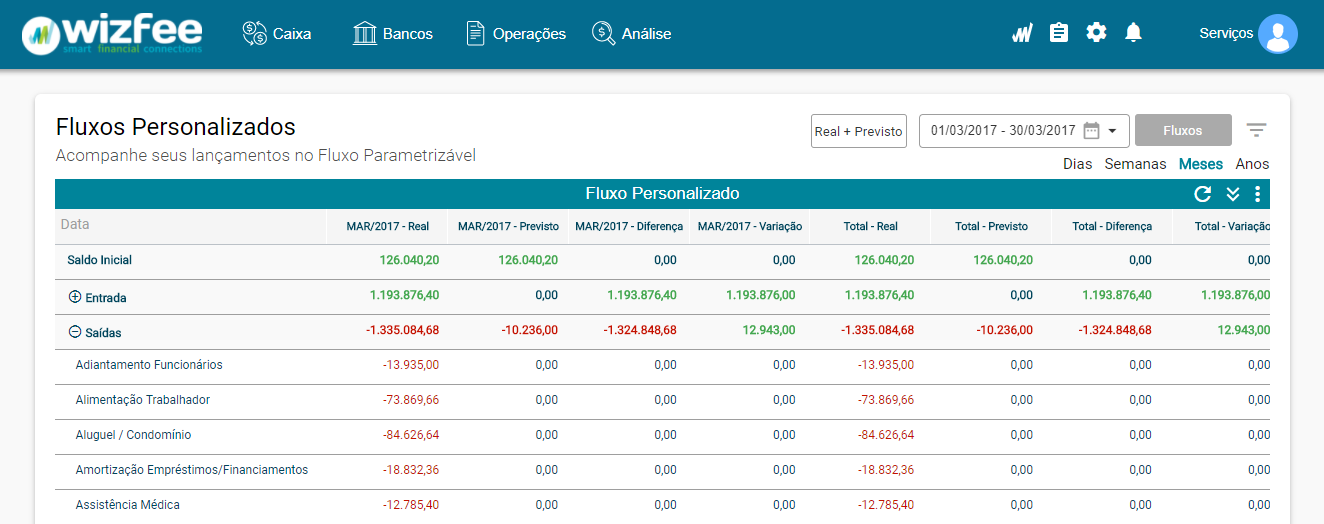The height and width of the screenshot is (524, 1324).
Task: Switch view to Semanas
Action: pyautogui.click(x=1135, y=164)
